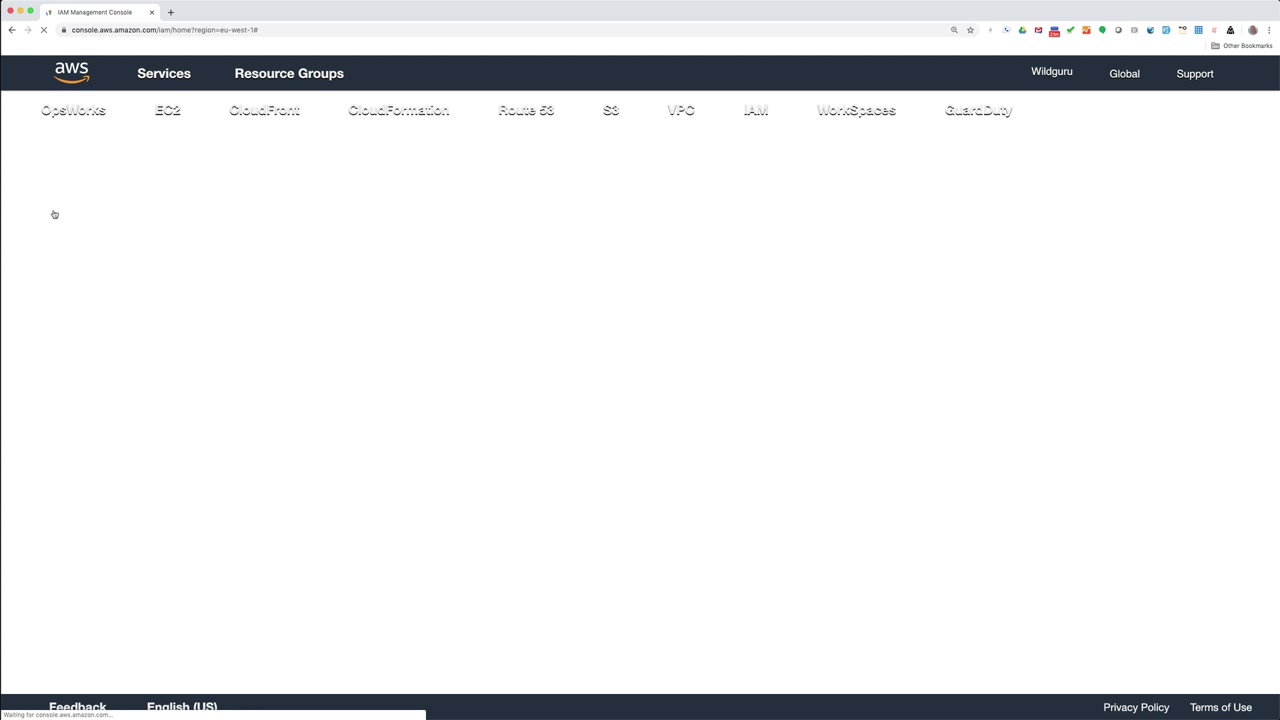The height and width of the screenshot is (720, 1280).
Task: Open the Gmail extension icon
Action: pyautogui.click(x=1038, y=30)
